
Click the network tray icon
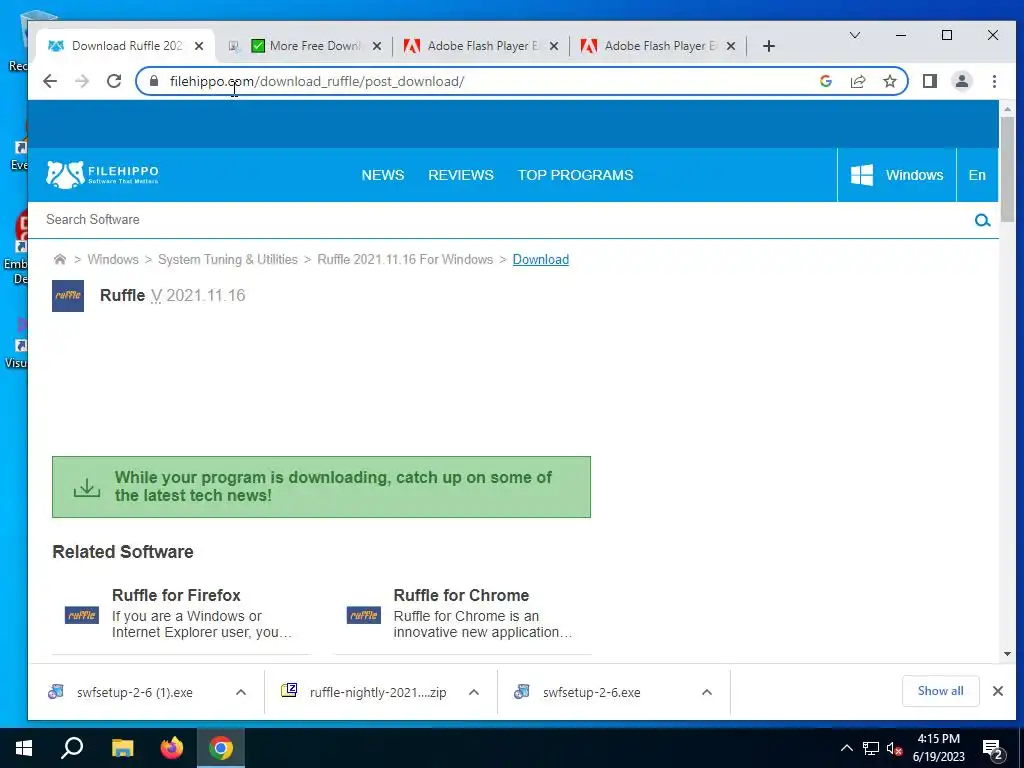coord(871,748)
